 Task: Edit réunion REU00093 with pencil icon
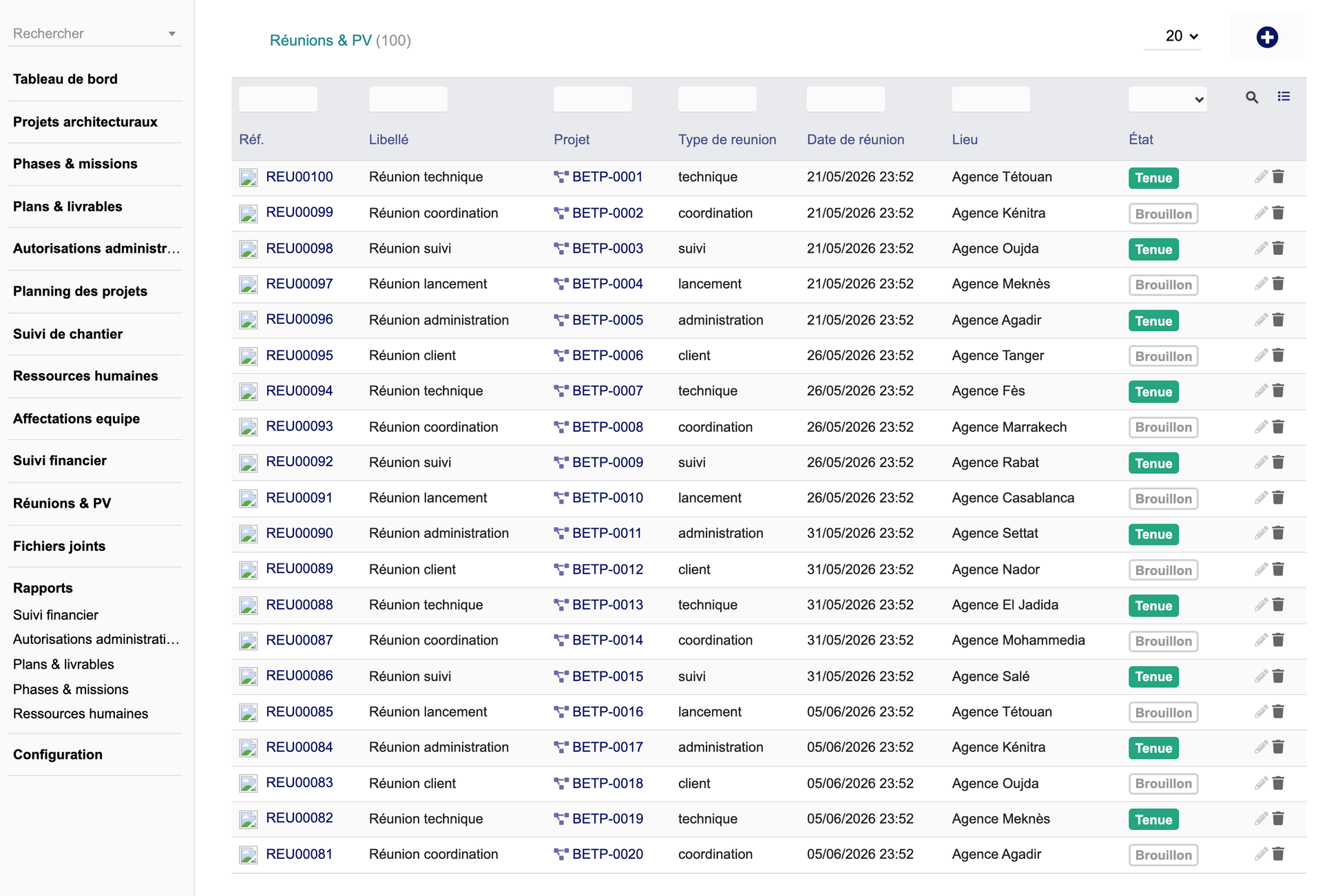[1261, 427]
